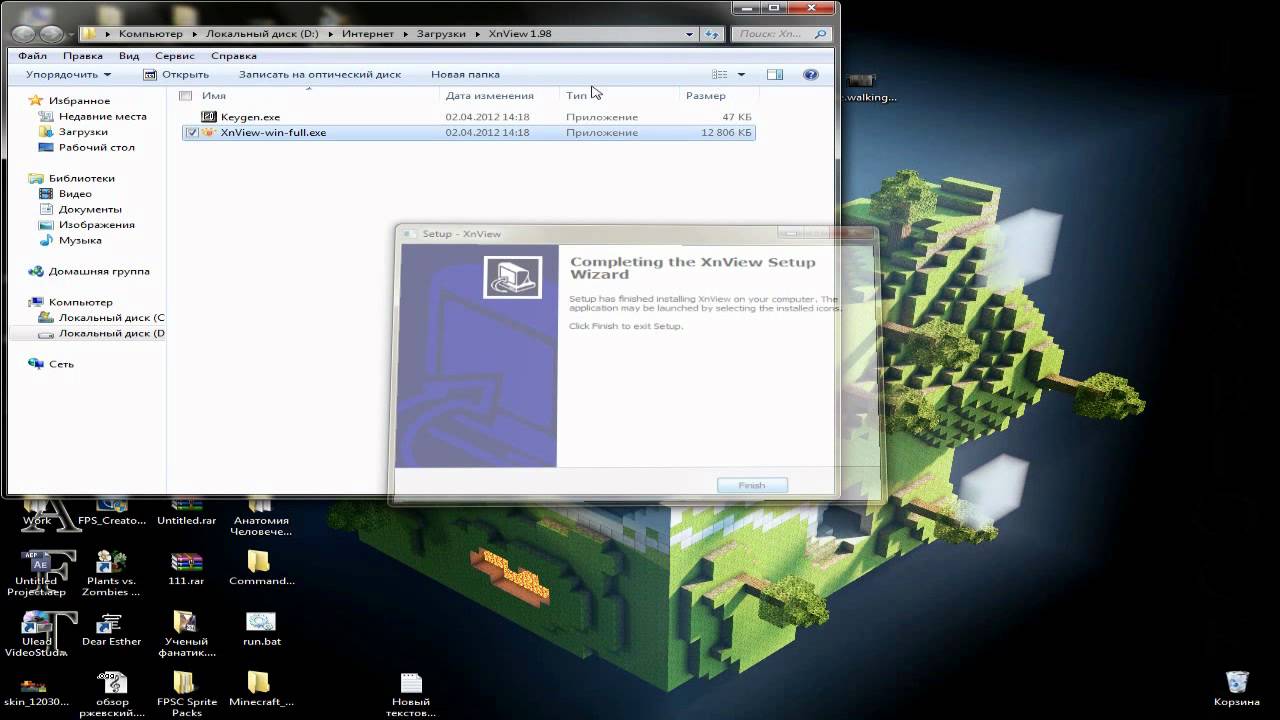Select the FPSC Sprite Packs folder

pyautogui.click(x=186, y=695)
